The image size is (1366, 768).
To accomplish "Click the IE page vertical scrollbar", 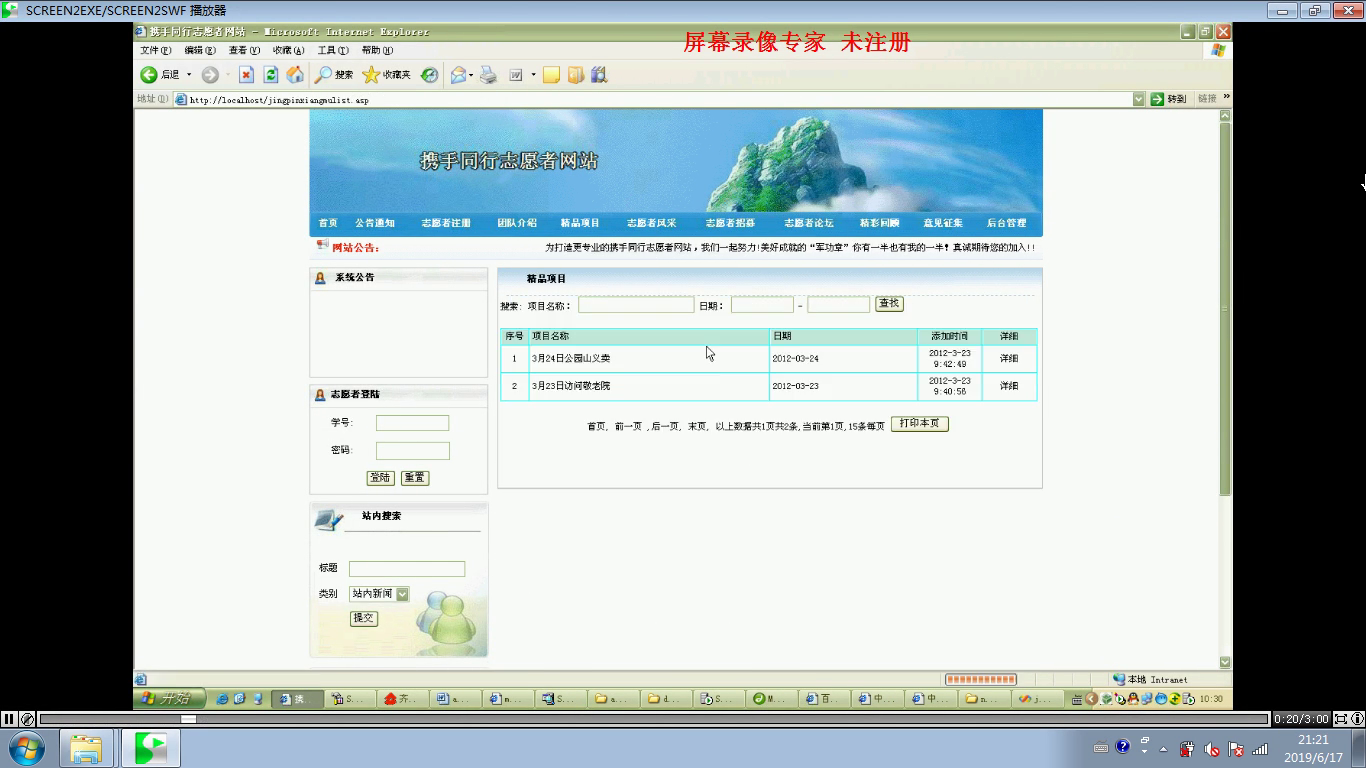I will click(1225, 388).
